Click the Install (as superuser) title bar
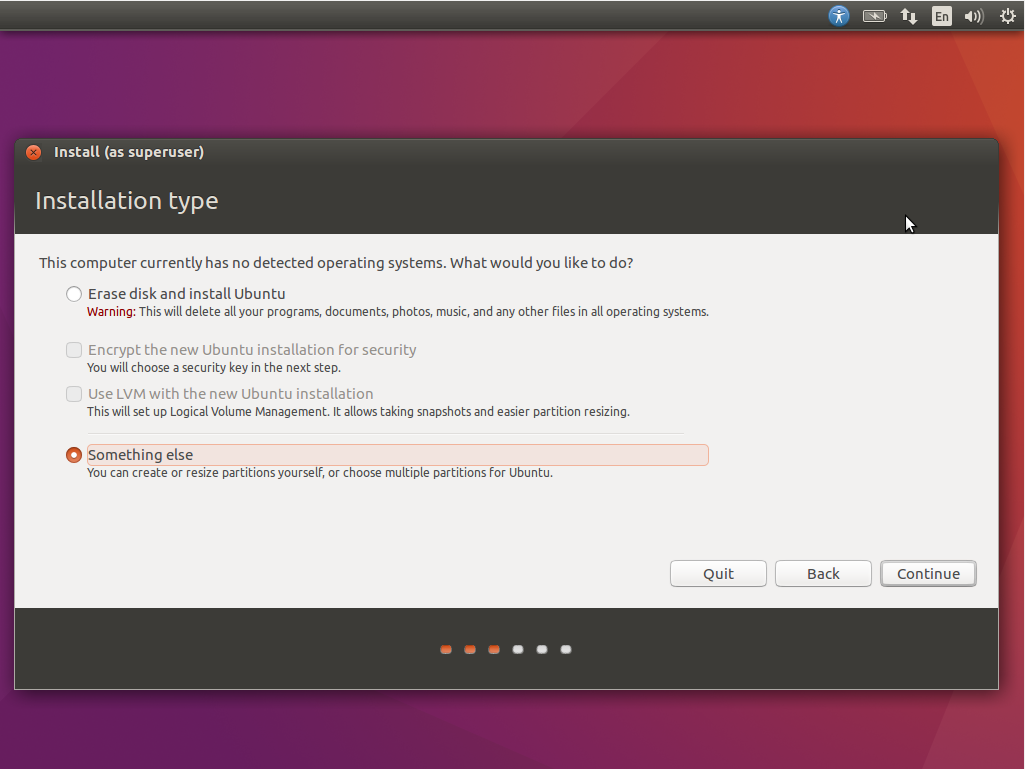 [x=500, y=152]
